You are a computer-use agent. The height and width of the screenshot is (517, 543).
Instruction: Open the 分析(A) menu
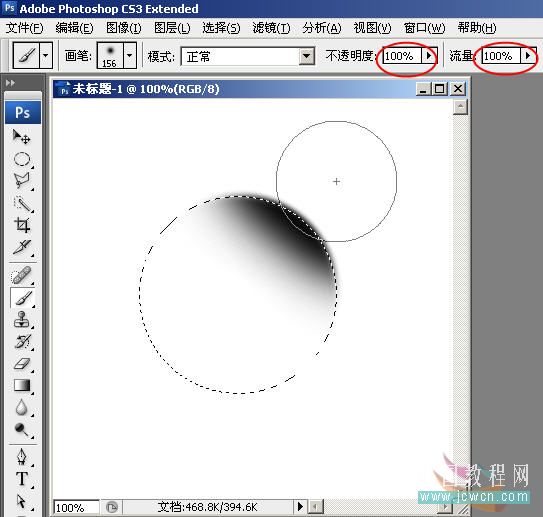[x=322, y=28]
